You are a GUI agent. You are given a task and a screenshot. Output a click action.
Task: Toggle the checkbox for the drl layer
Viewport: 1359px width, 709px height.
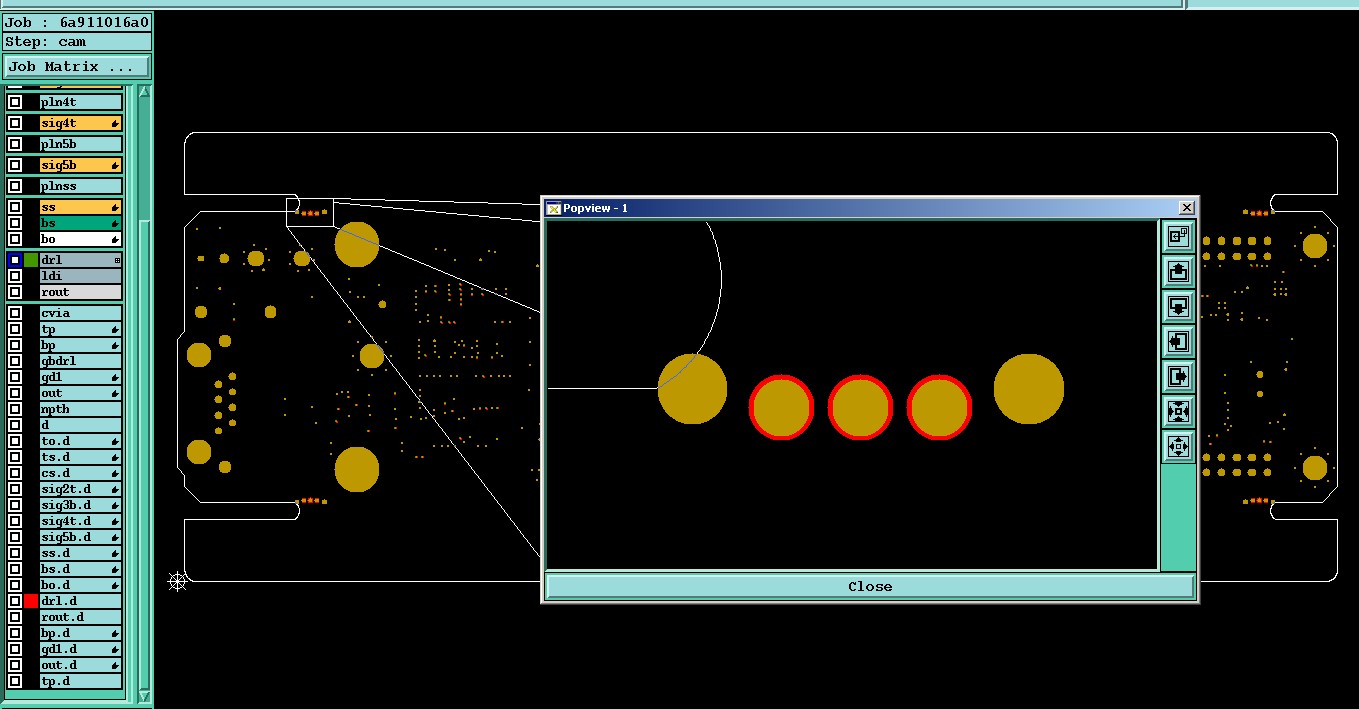tap(15, 260)
